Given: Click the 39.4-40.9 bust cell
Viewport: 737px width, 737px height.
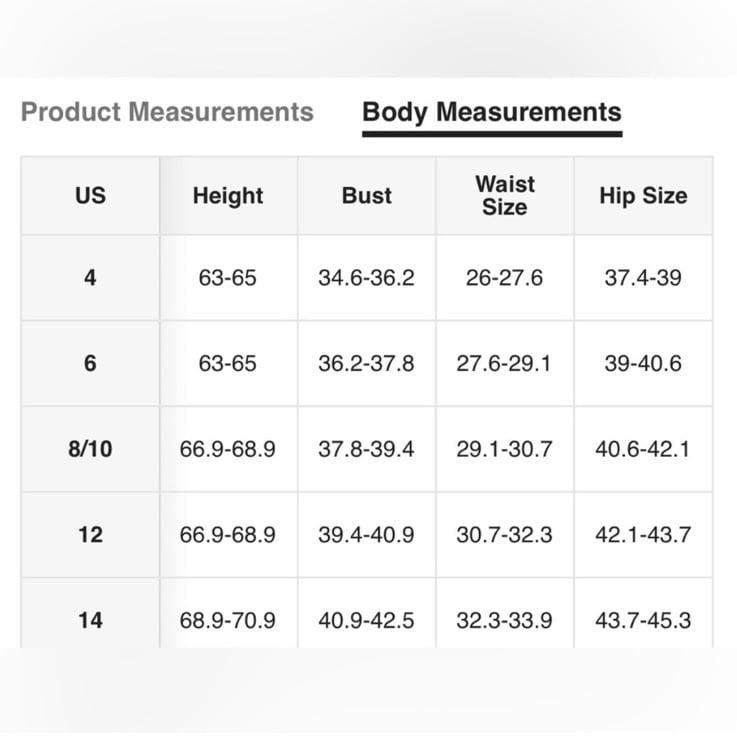Looking at the screenshot, I should (x=367, y=535).
